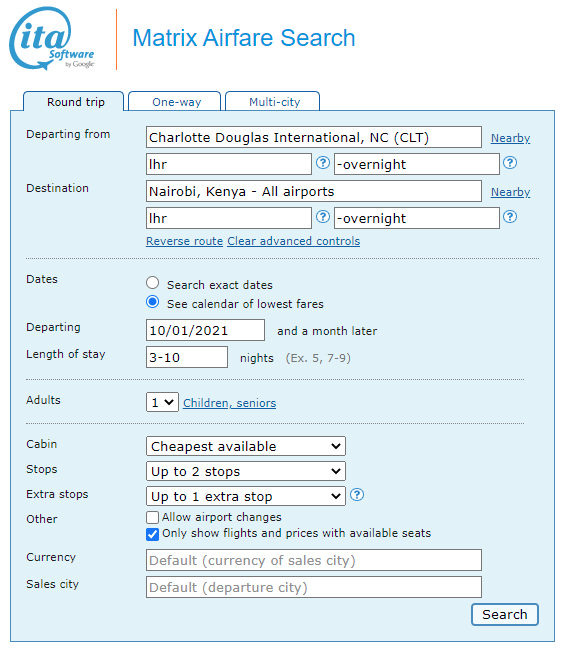Open help icon beside destination lhr routing field
Screen dimensions: 564x650
[323, 217]
